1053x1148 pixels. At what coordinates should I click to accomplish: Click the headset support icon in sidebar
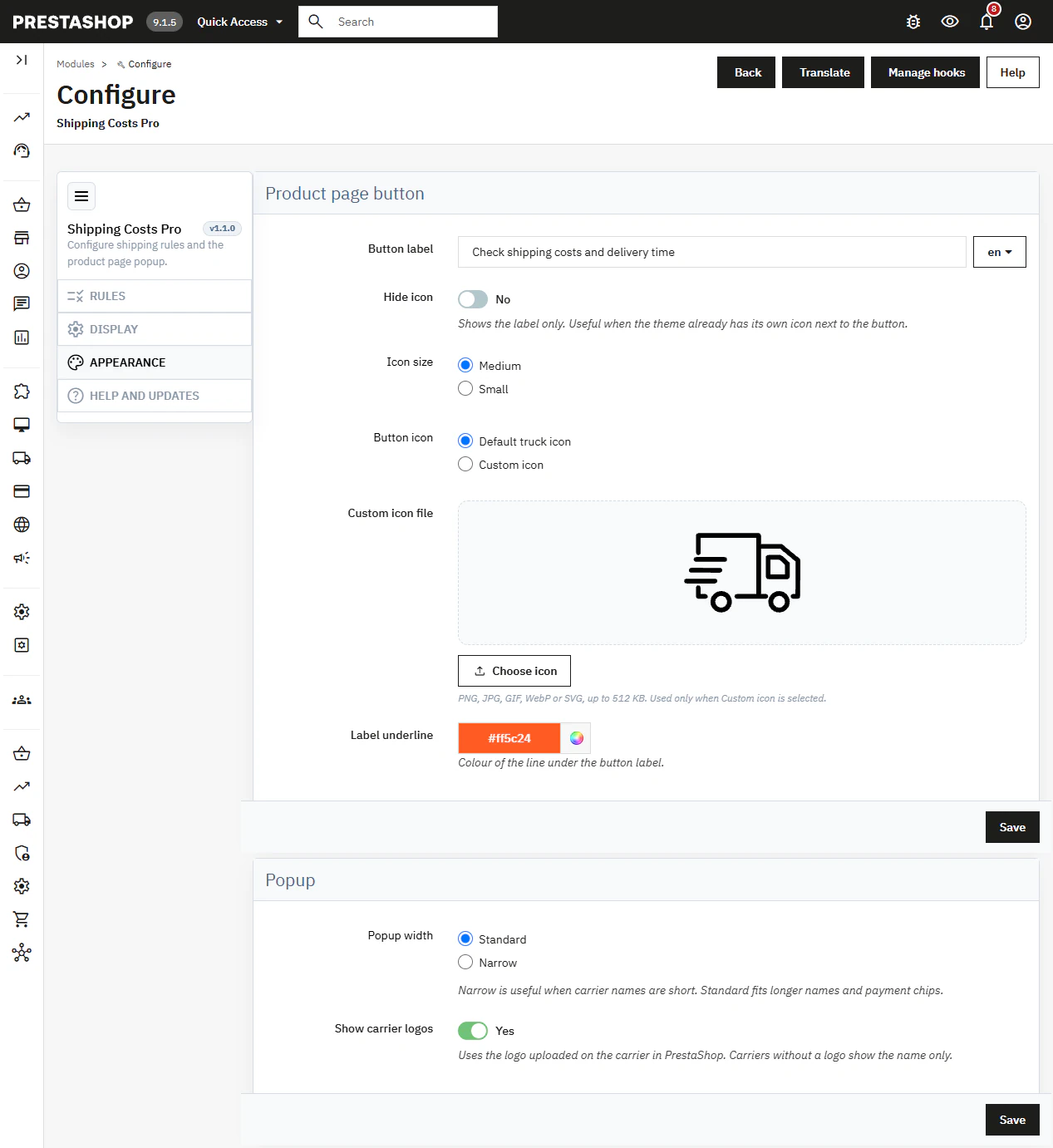[x=22, y=150]
